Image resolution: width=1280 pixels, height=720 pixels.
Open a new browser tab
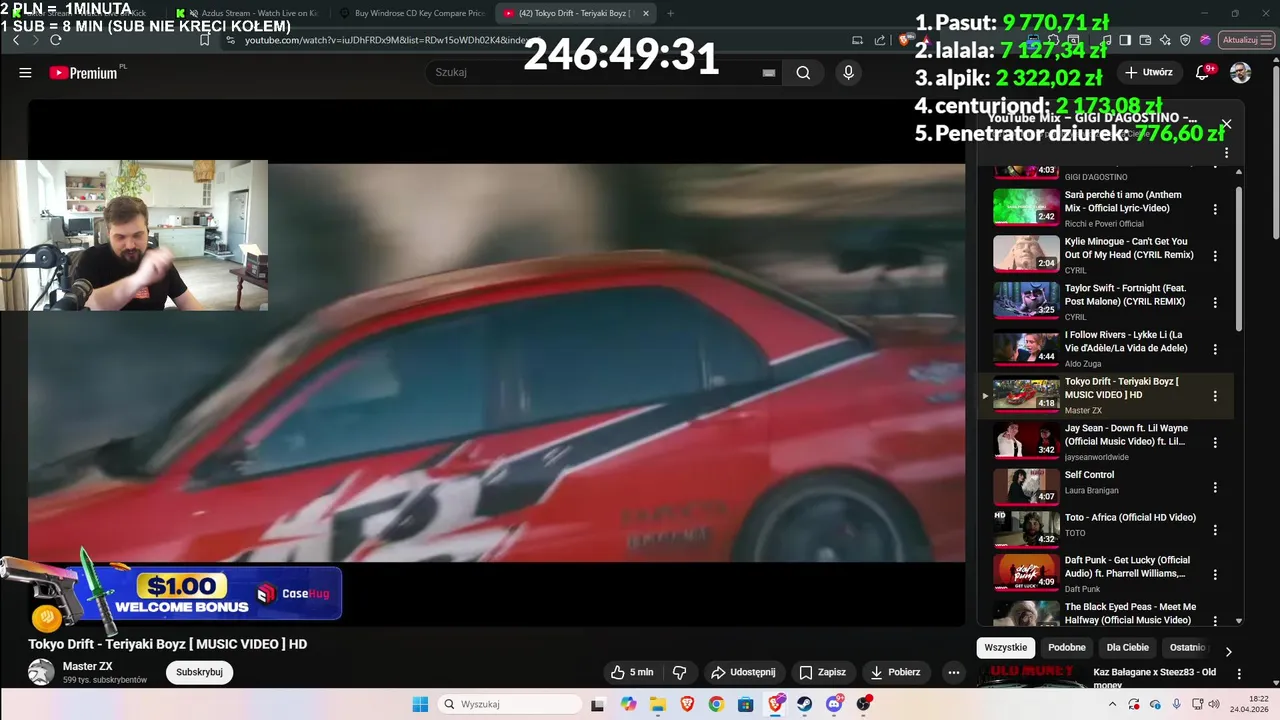(670, 13)
